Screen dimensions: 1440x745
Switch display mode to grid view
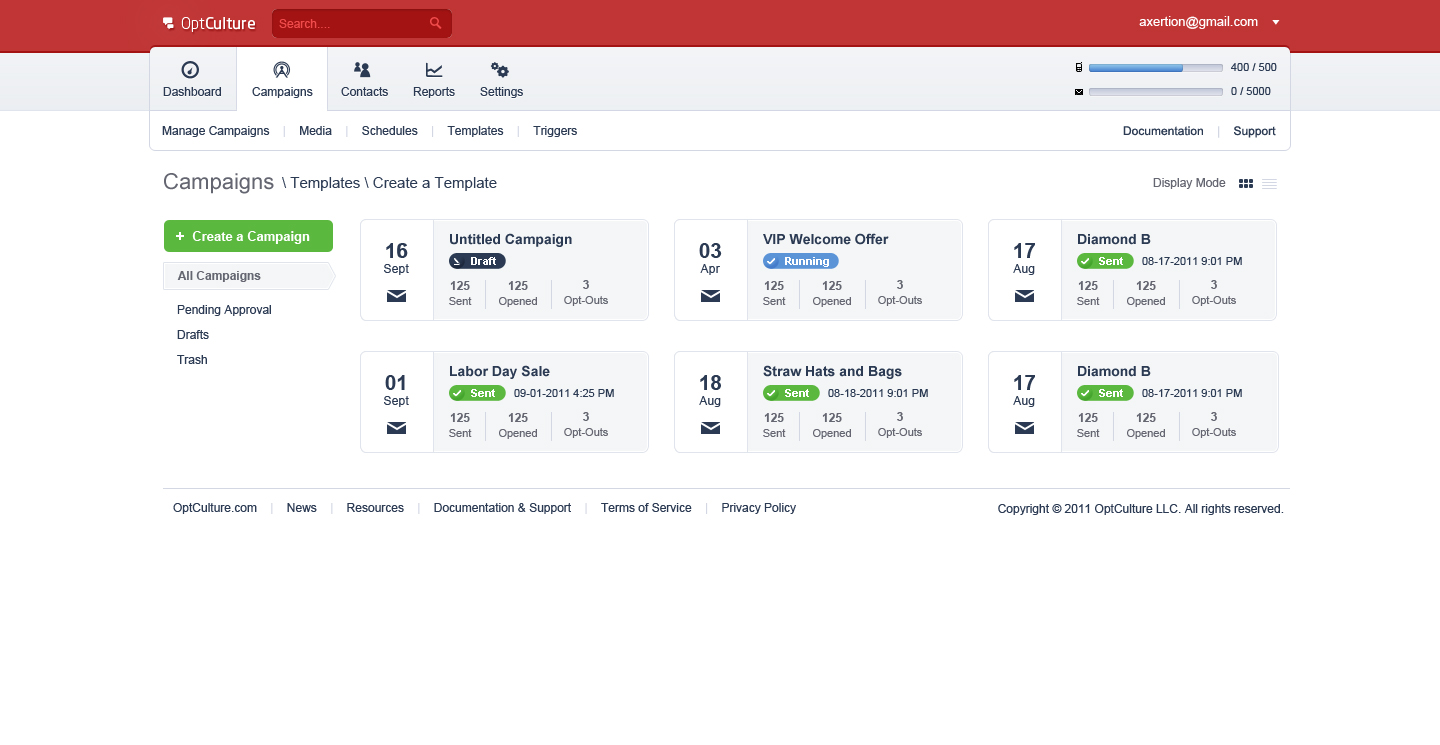(x=1246, y=184)
